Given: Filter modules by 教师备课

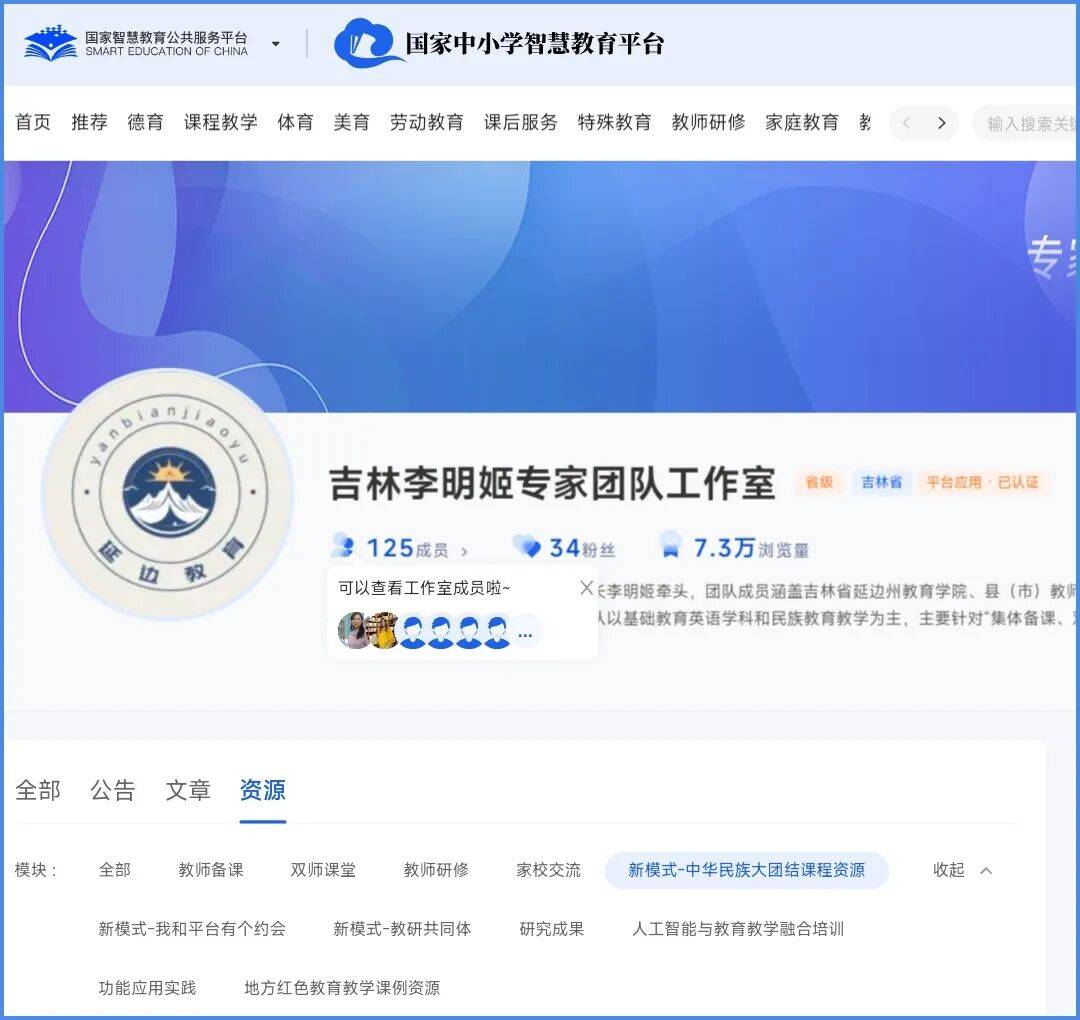Looking at the screenshot, I should [x=211, y=871].
